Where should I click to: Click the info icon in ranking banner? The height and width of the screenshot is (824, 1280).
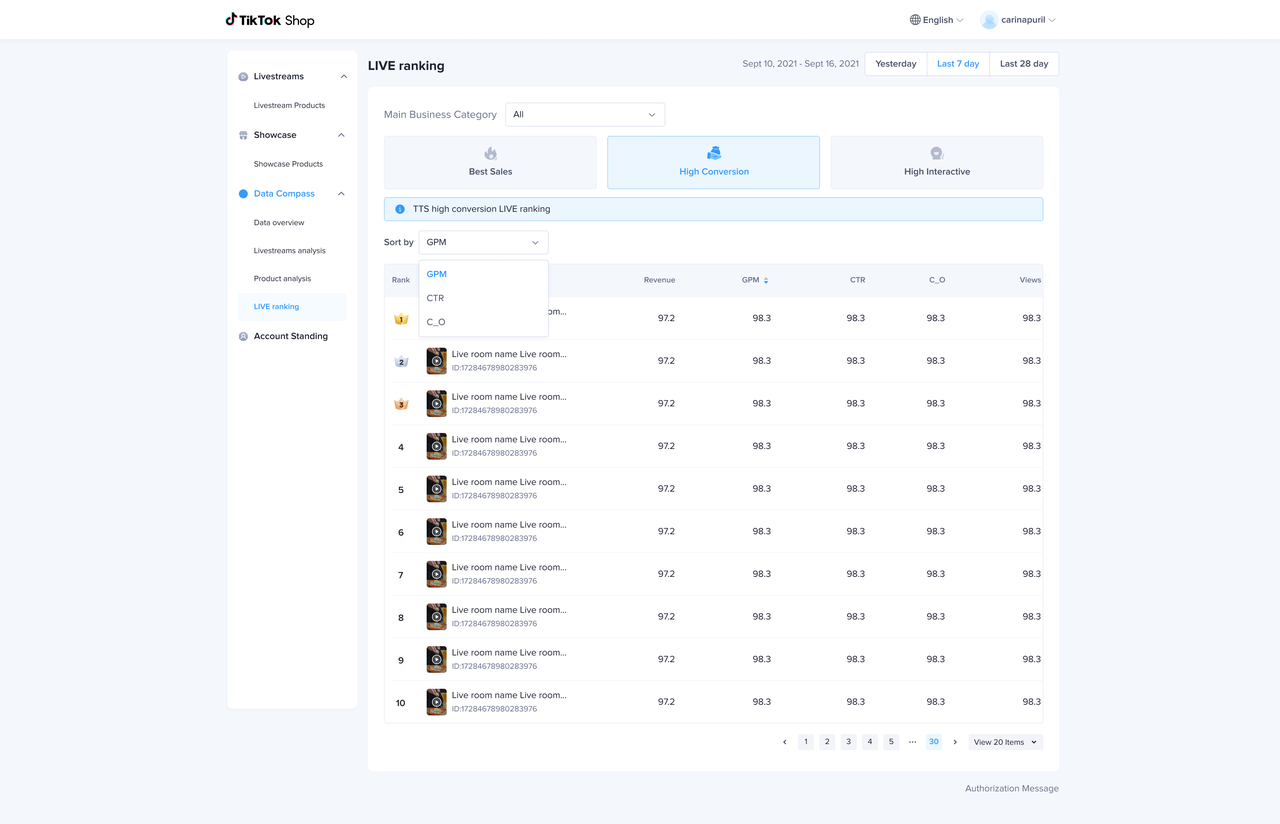tap(400, 209)
